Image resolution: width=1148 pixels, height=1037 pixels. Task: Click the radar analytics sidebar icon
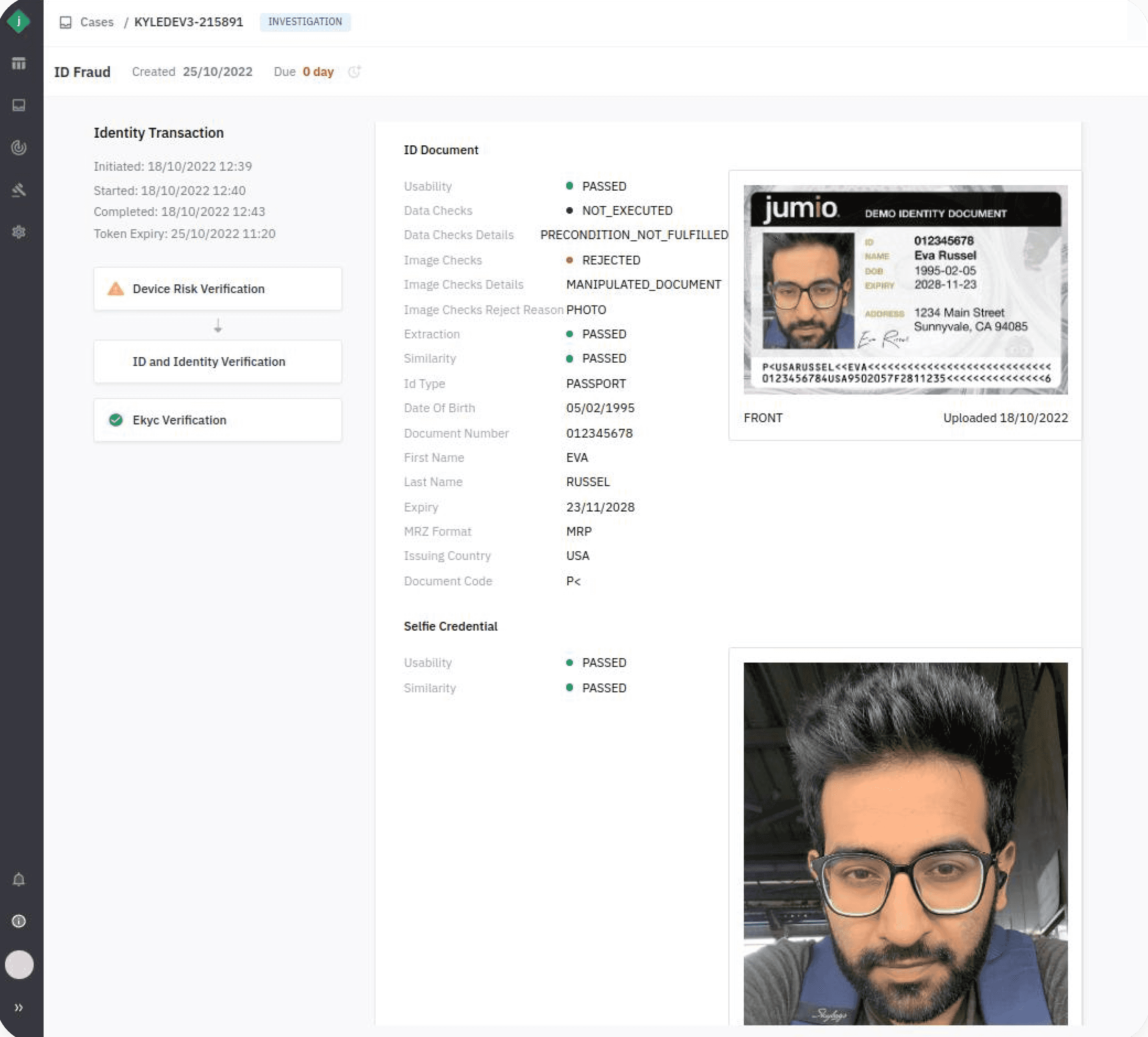pos(19,147)
